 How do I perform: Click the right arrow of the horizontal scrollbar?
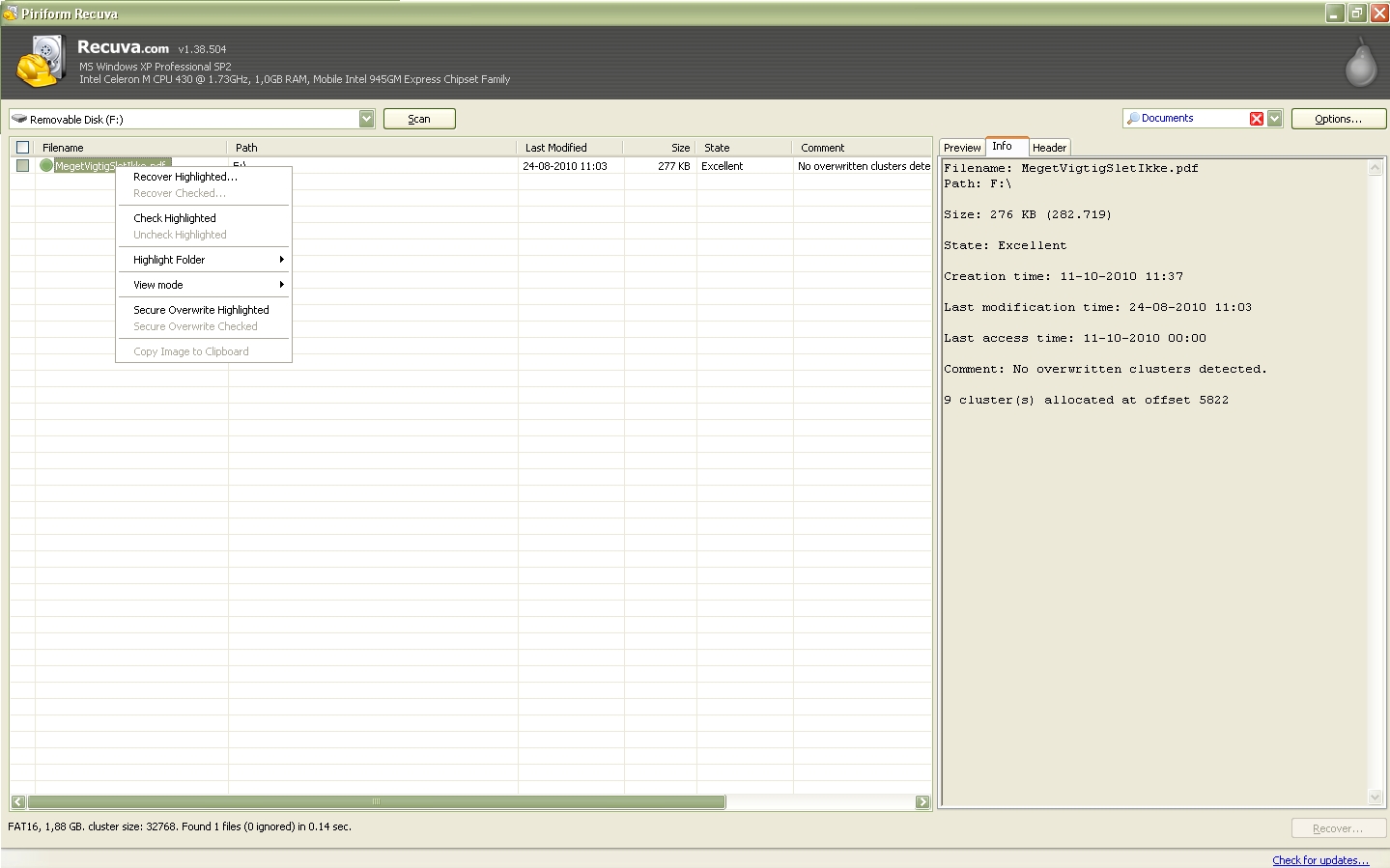click(x=922, y=802)
